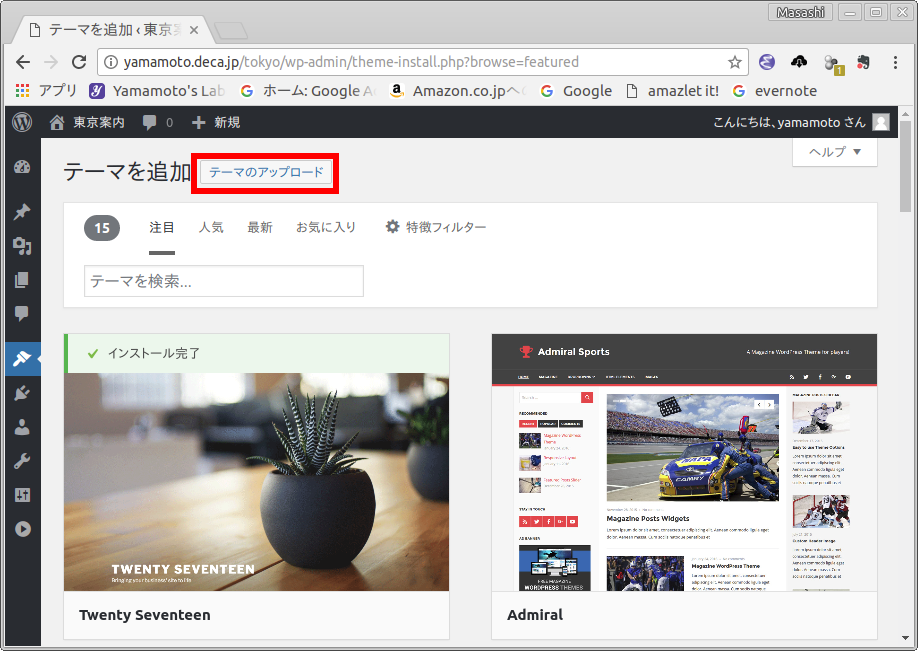
Task: Expand the ヘルプ help dropdown
Action: pyautogui.click(x=834, y=152)
